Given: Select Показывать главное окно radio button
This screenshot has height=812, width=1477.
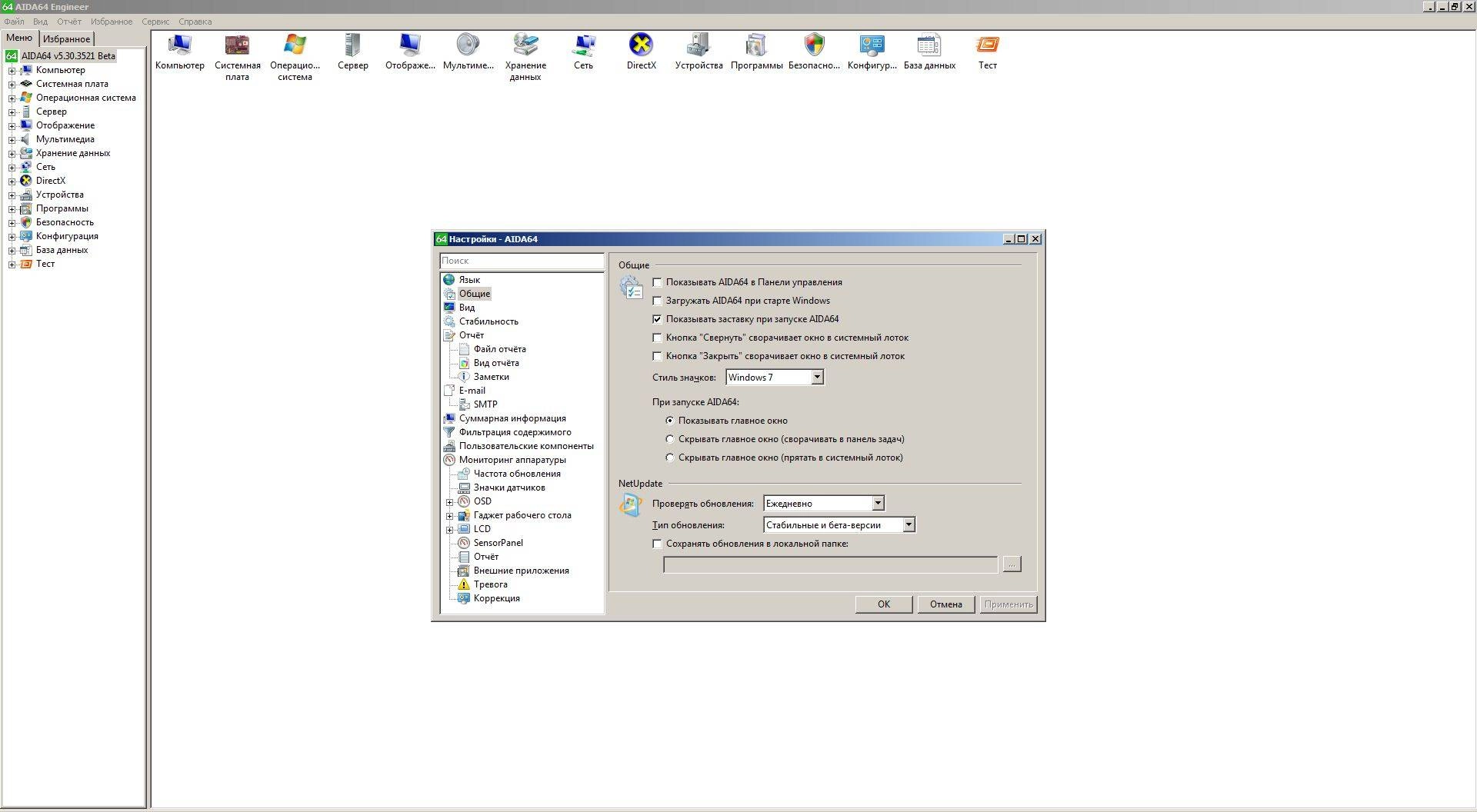Looking at the screenshot, I should pos(670,421).
